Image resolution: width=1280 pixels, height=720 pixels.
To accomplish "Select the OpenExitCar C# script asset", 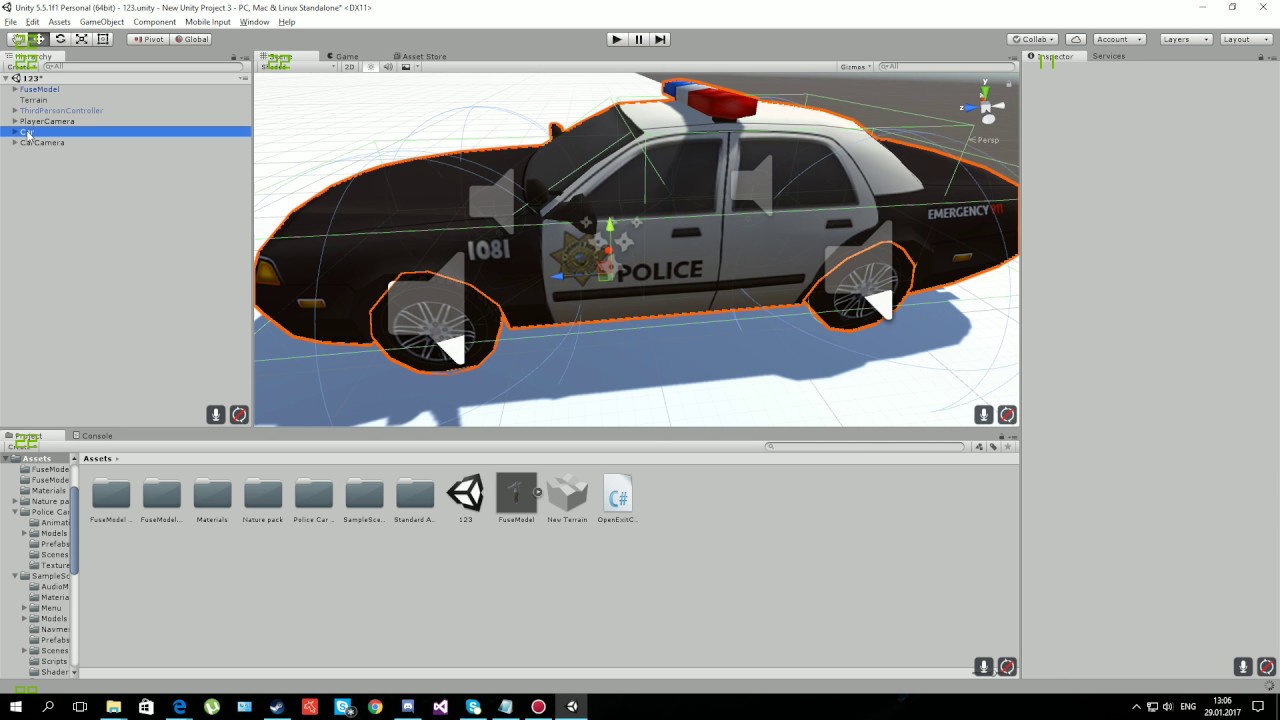I will coord(618,500).
